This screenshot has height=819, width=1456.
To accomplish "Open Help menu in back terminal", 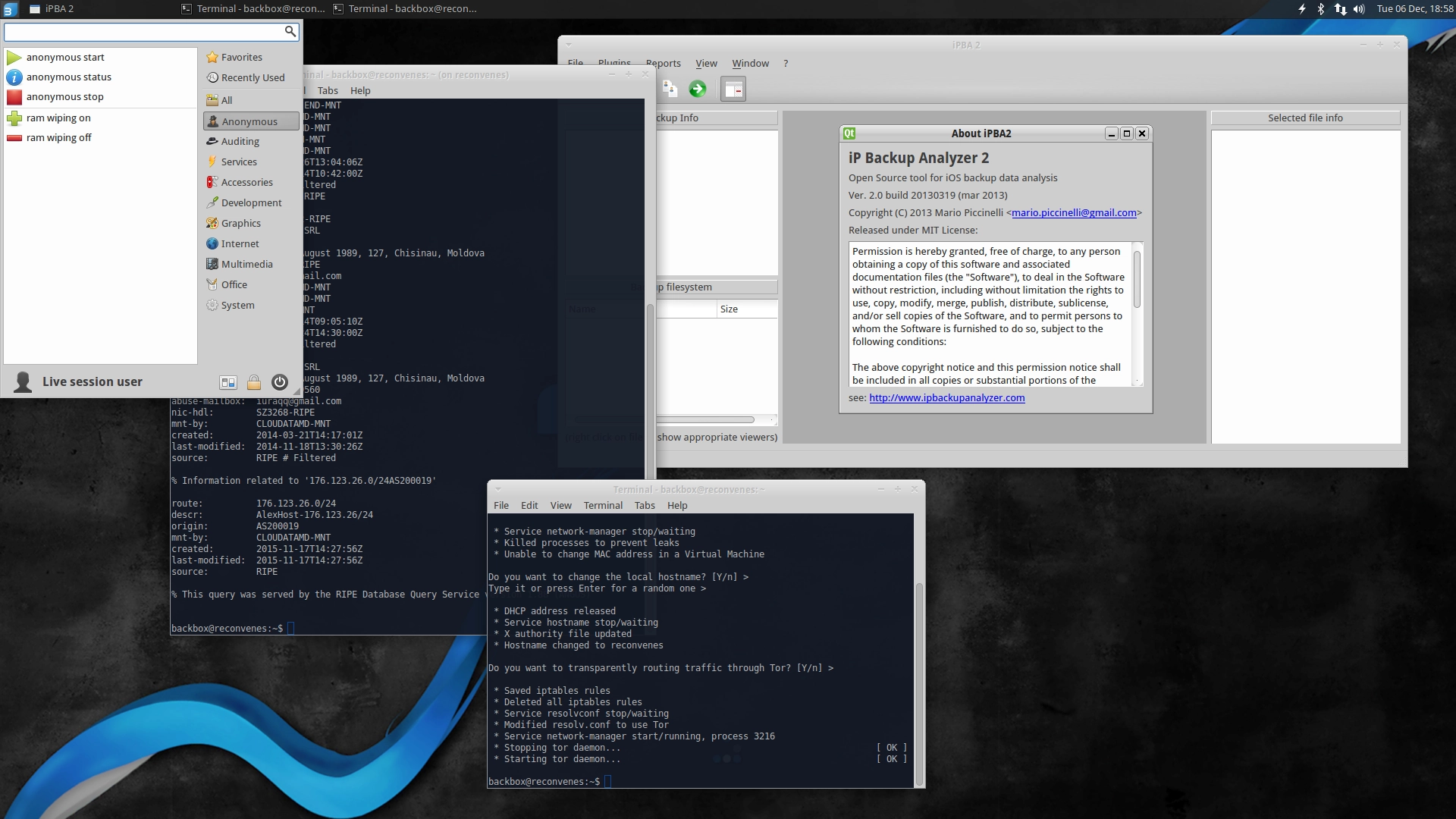I will click(360, 90).
